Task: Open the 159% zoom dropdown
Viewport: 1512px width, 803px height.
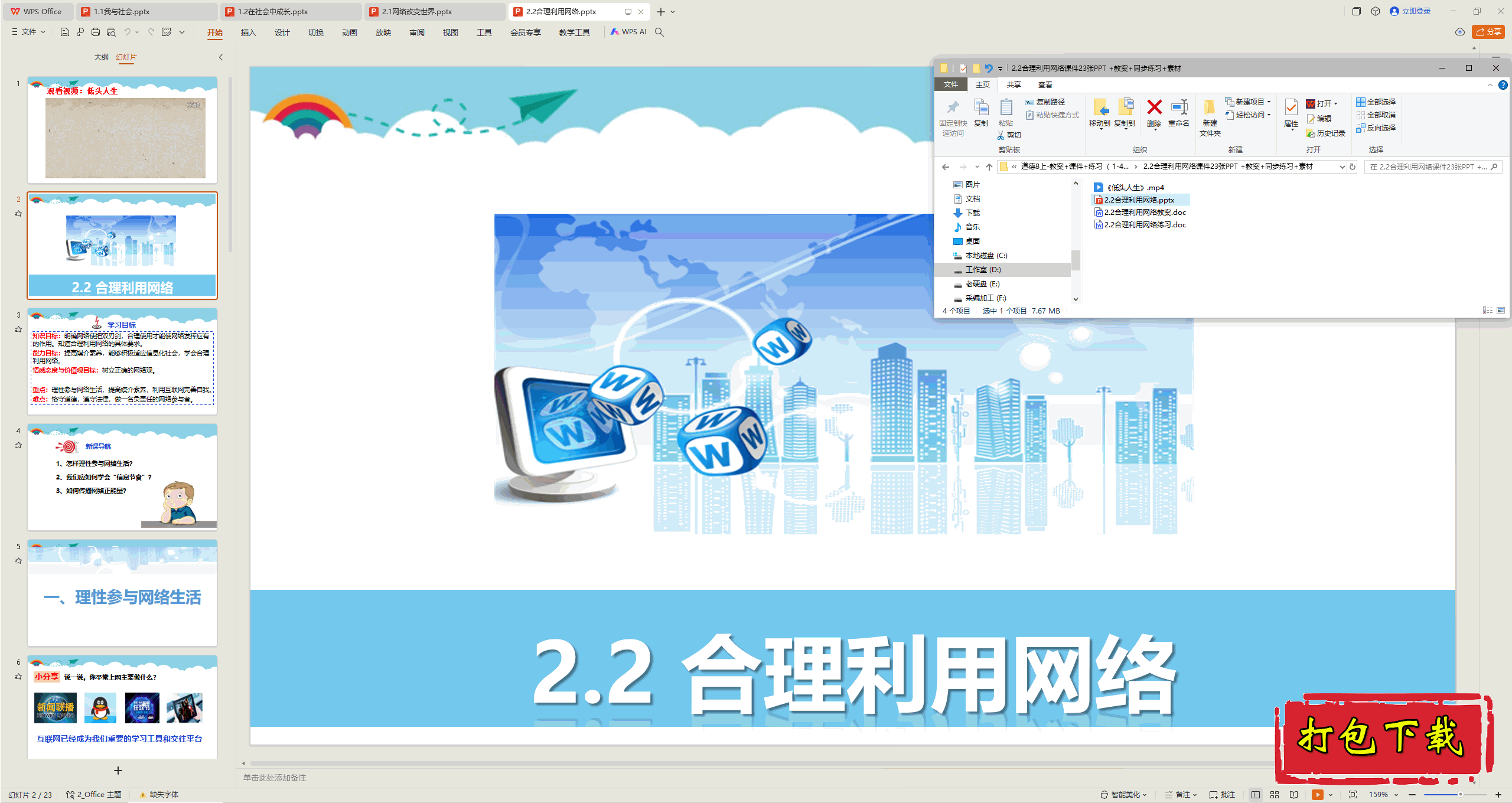Action: point(1384,795)
